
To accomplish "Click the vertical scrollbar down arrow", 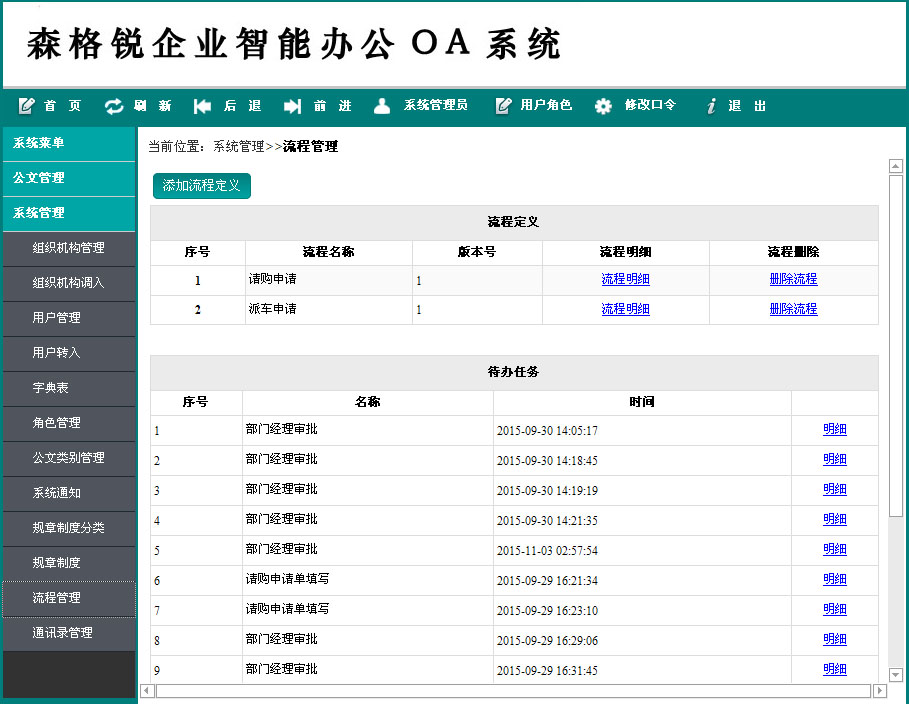I will click(896, 675).
